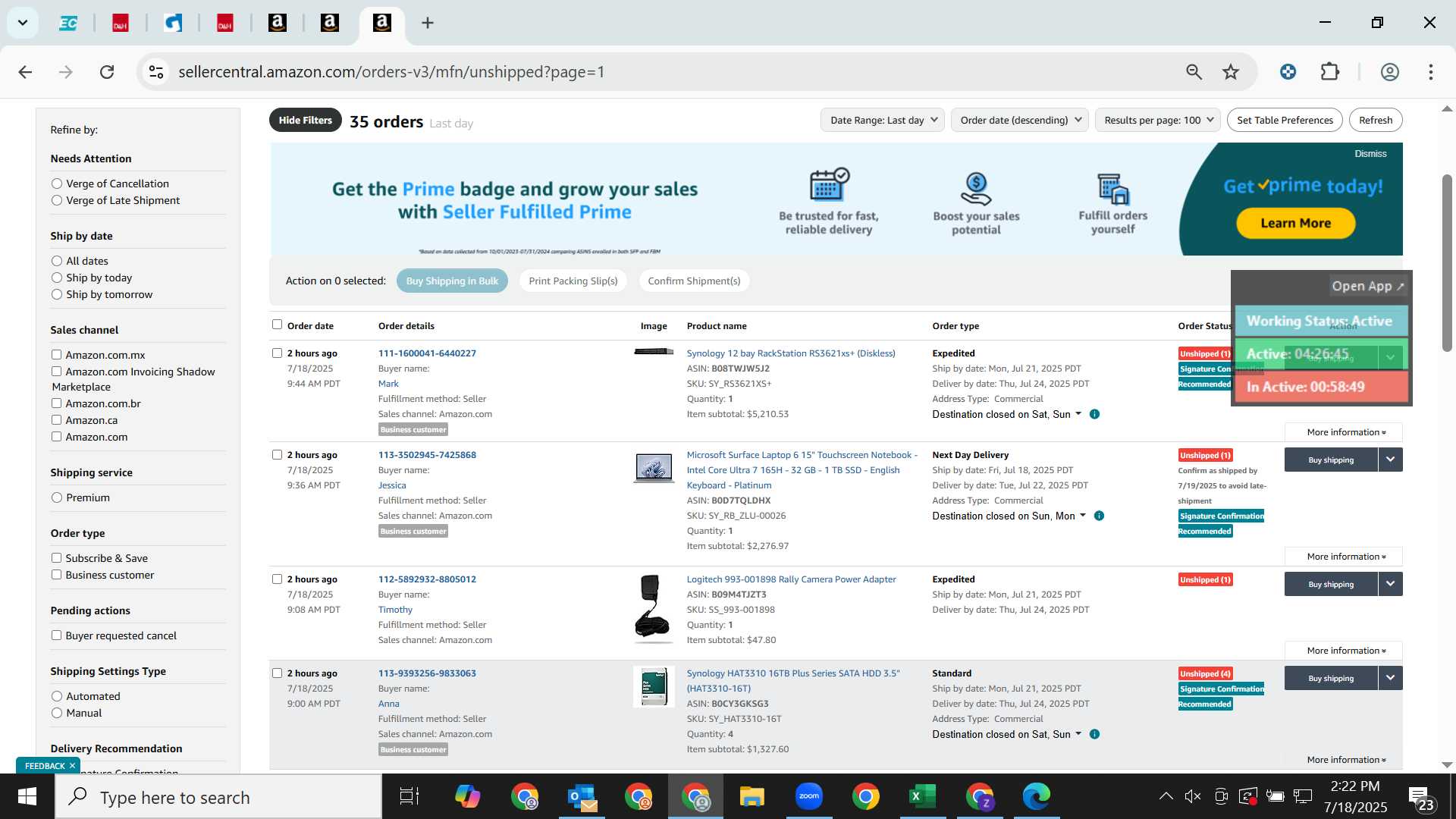Screen dimensions: 1456x819
Task: Open a new browser tab
Action: (x=428, y=23)
